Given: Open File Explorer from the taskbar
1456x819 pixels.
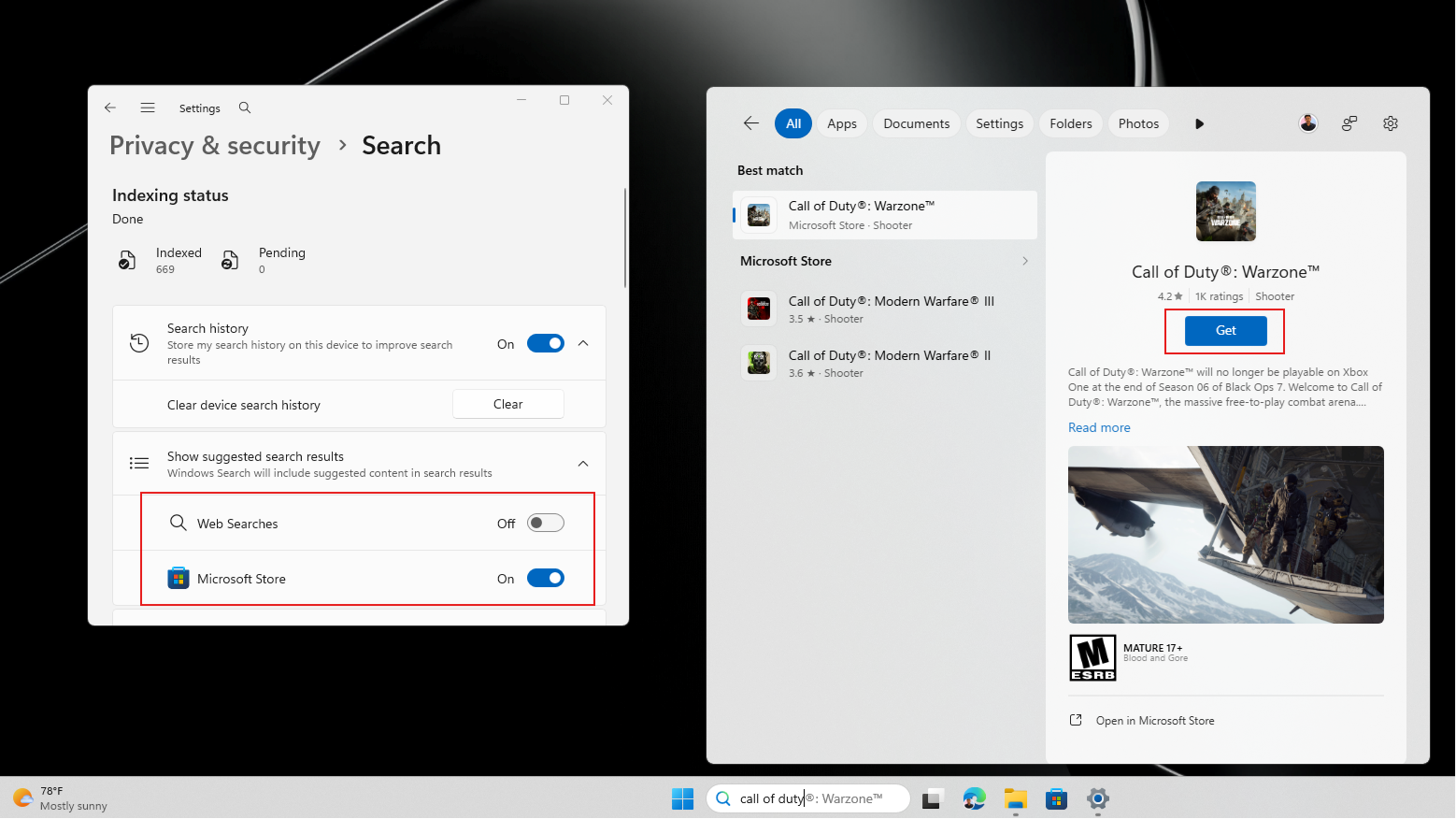Looking at the screenshot, I should tap(1016, 798).
